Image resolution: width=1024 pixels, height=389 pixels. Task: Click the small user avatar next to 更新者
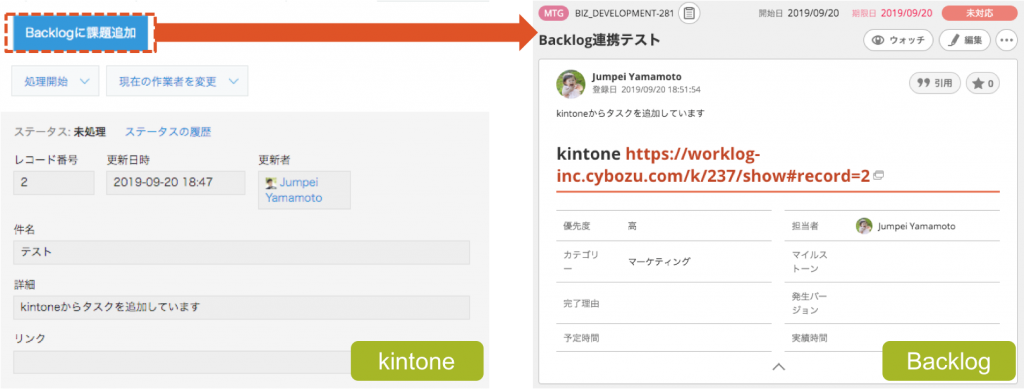pos(270,183)
